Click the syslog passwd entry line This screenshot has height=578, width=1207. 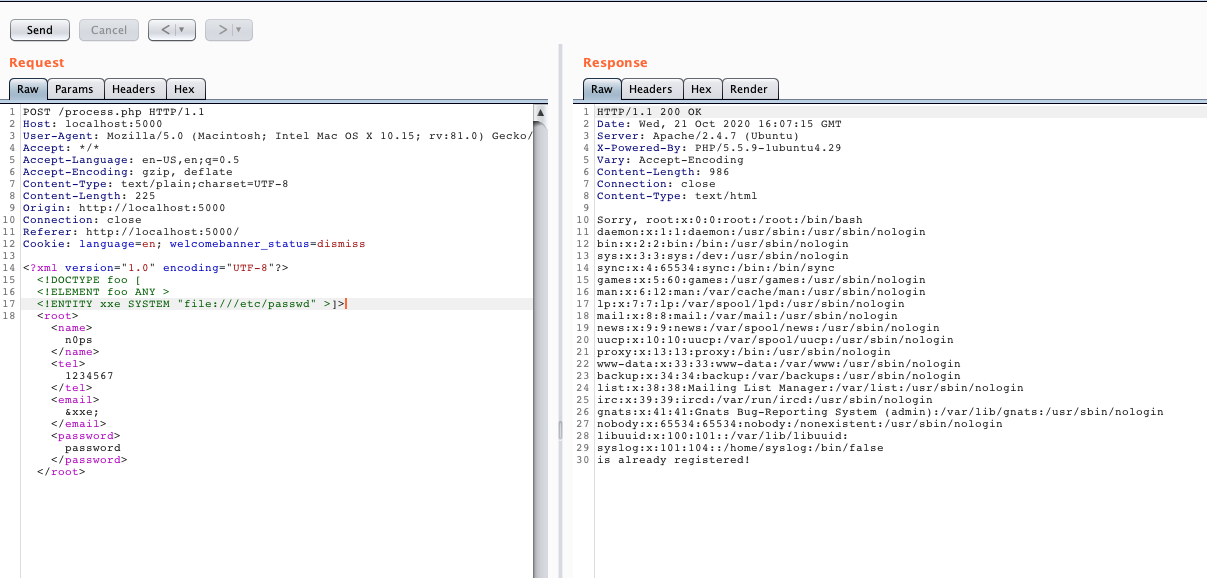point(740,448)
